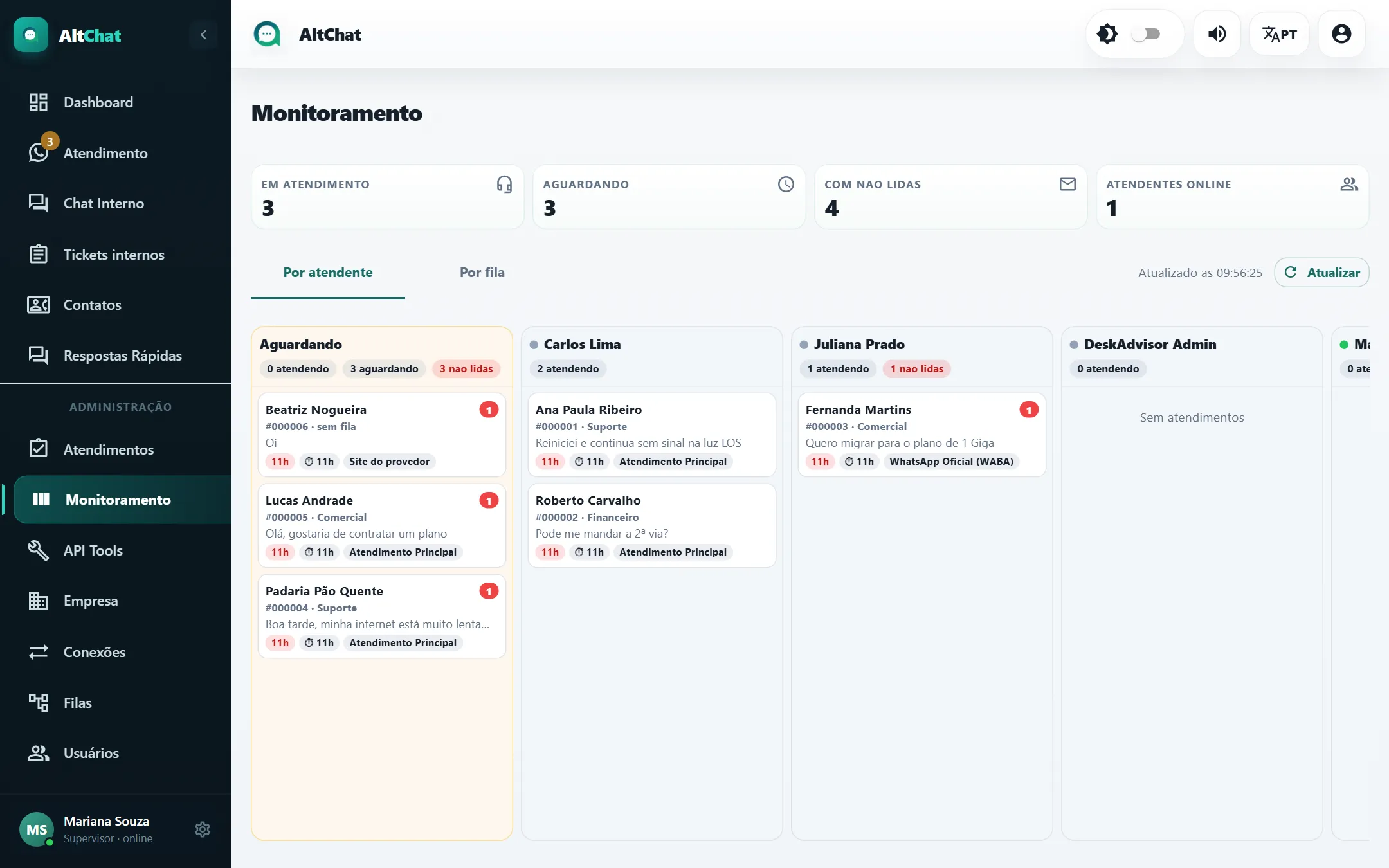Open Lucas Andrade's ticket card
Viewport: 1389px width, 868px height.
point(382,525)
